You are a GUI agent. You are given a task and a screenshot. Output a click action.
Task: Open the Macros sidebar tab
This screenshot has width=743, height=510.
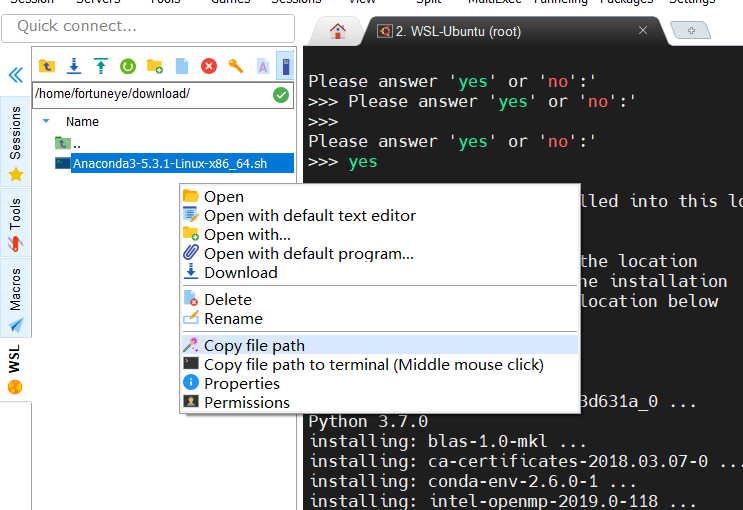point(15,298)
